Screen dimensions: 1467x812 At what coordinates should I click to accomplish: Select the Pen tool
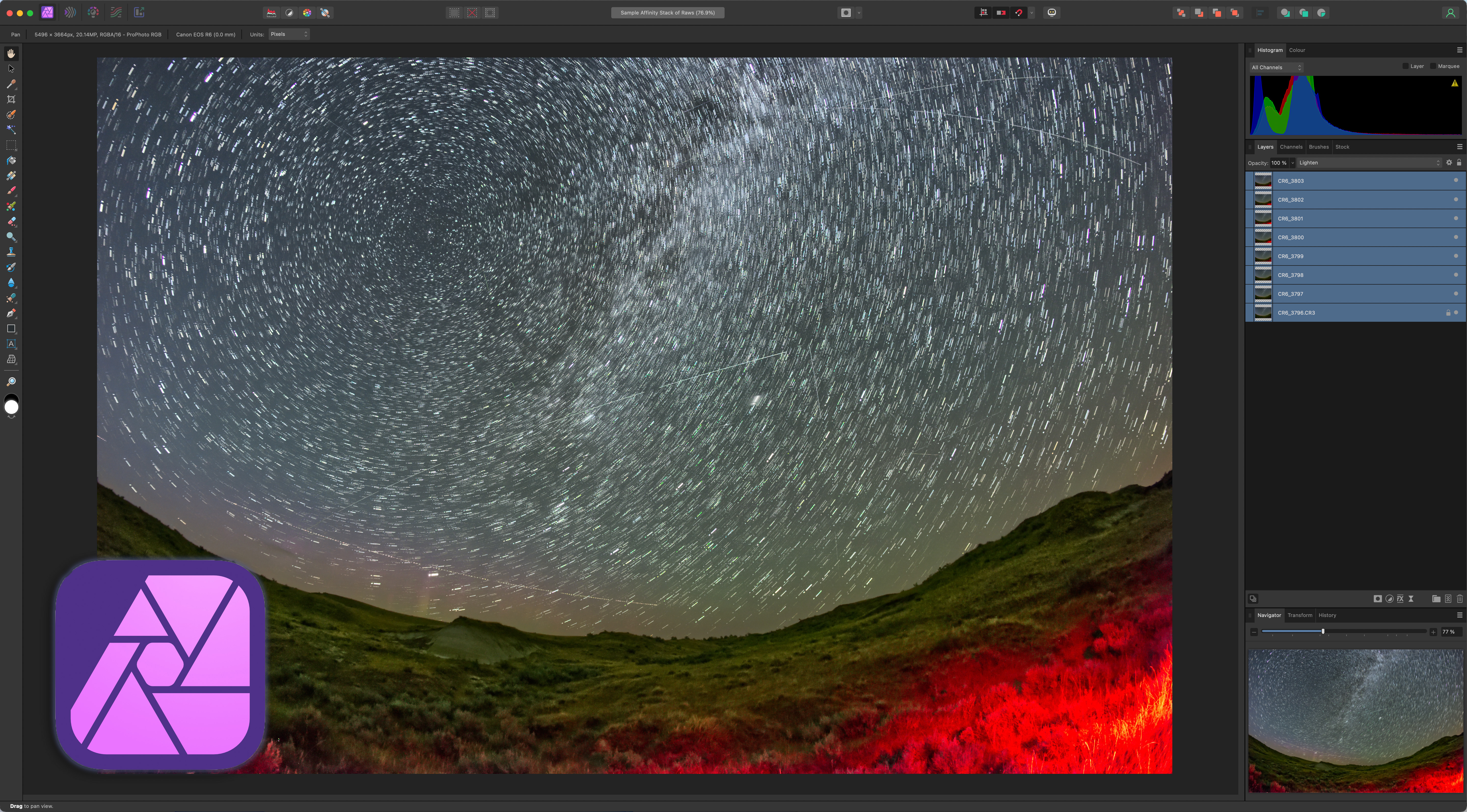coord(11,314)
